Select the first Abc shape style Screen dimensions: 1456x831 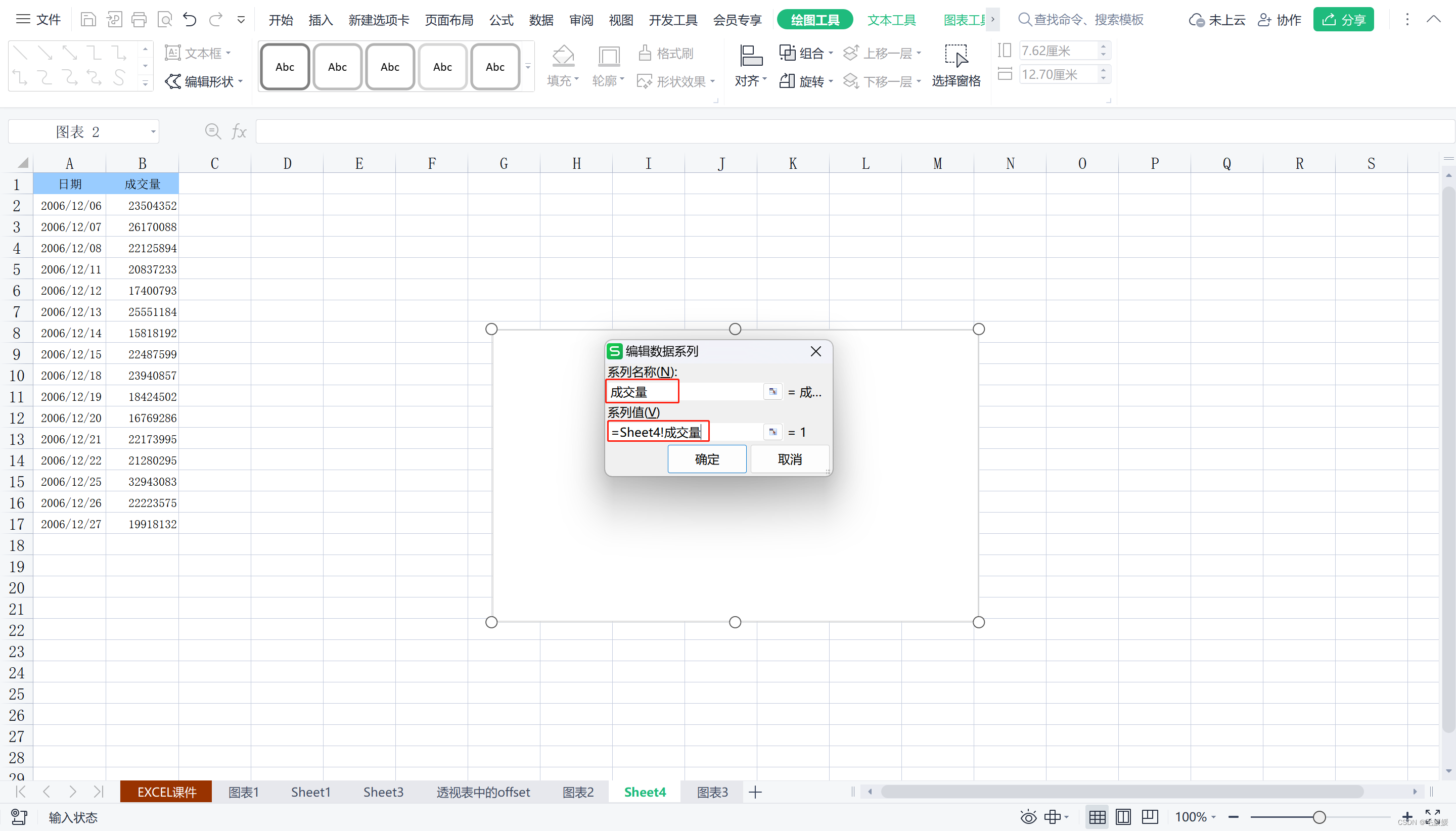coord(285,67)
